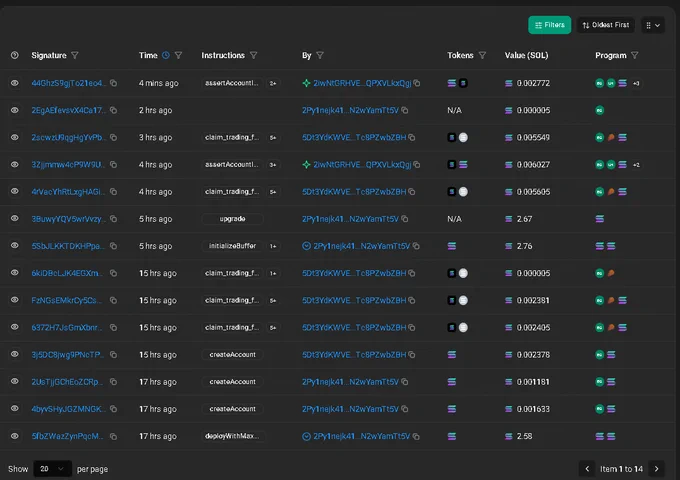Copy signer address in 6372H7JsGmXbnr row

(412, 327)
